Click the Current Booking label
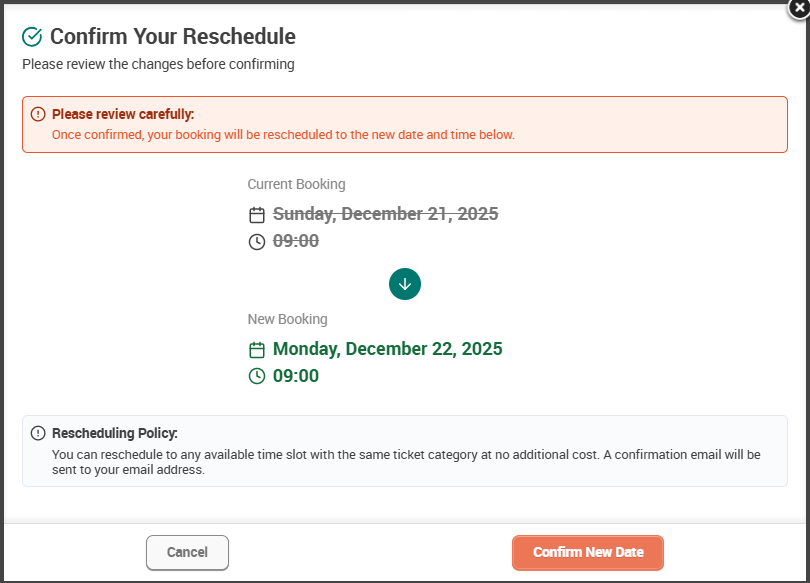 [x=297, y=184]
